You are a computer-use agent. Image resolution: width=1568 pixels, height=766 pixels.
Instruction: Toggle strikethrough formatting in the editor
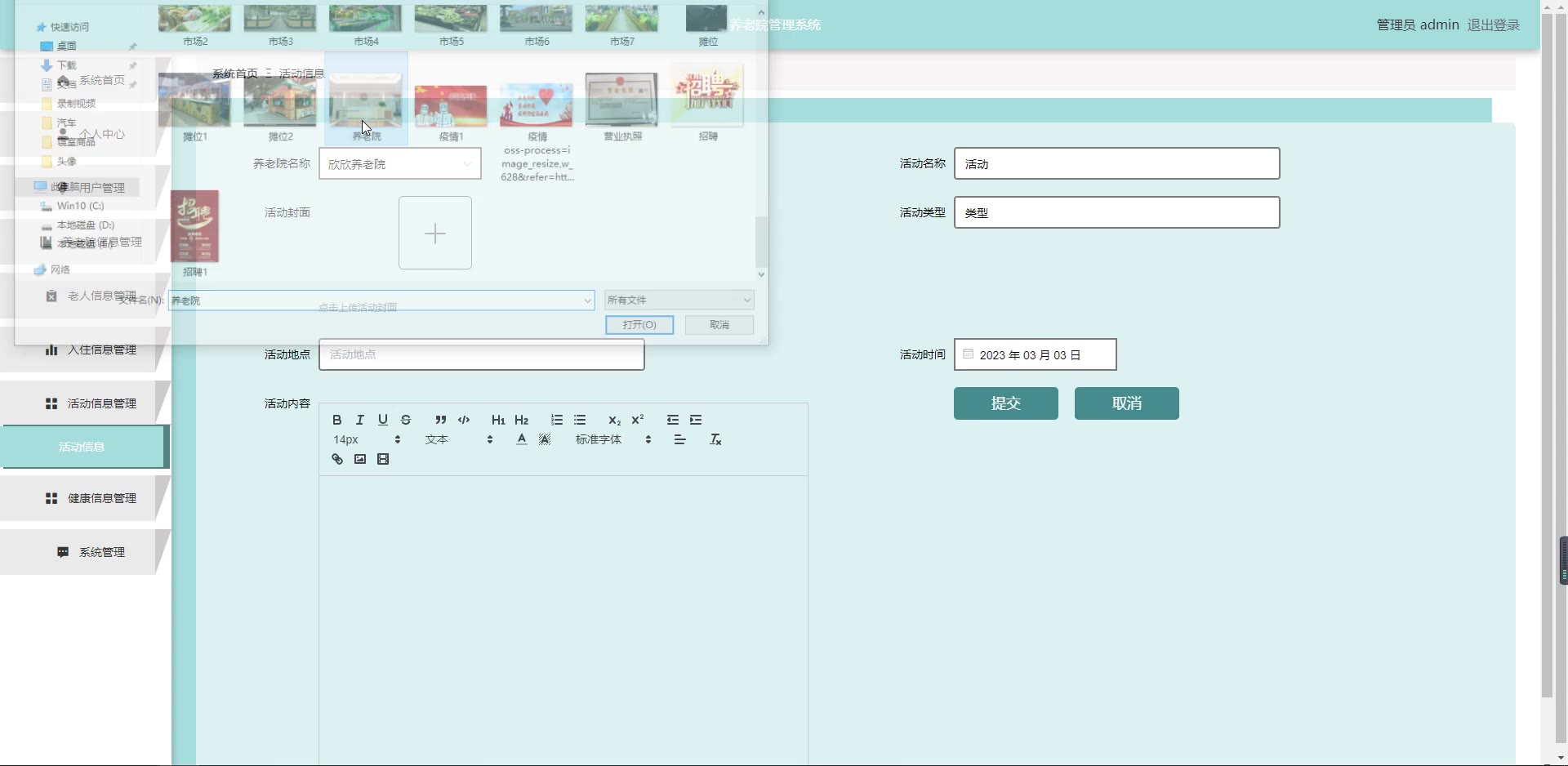coord(406,420)
